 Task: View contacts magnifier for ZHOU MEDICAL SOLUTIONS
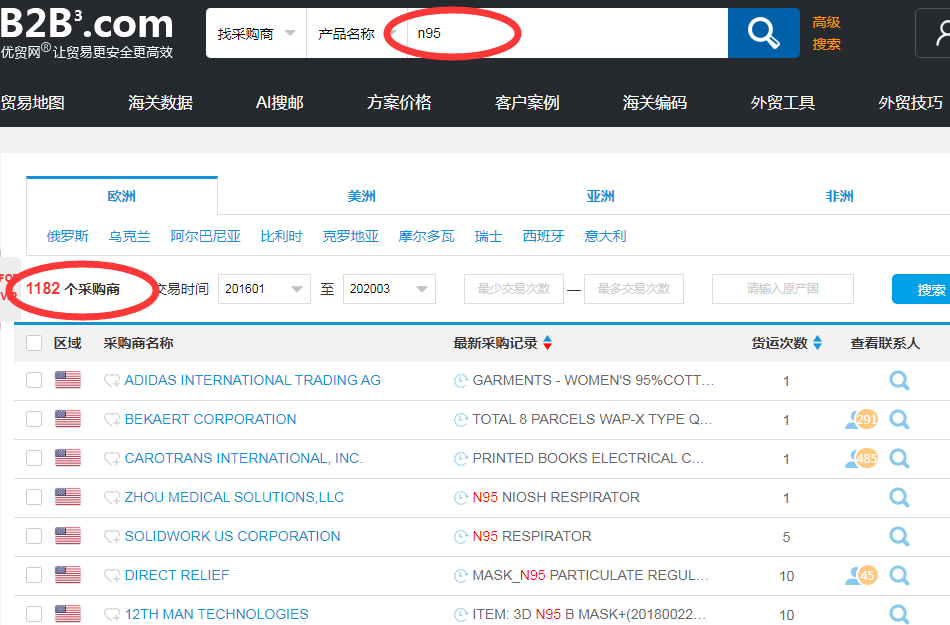(899, 497)
